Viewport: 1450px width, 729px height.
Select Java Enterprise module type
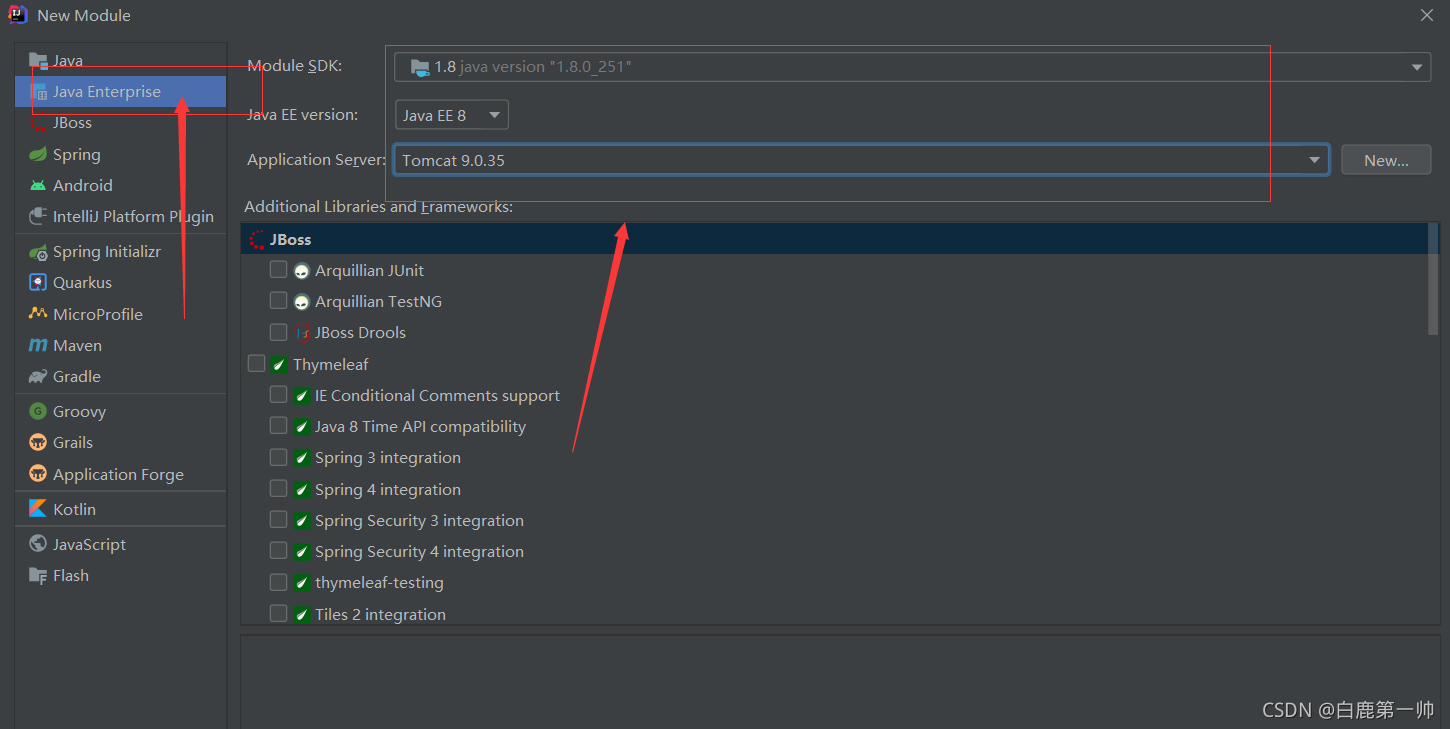click(x=120, y=91)
